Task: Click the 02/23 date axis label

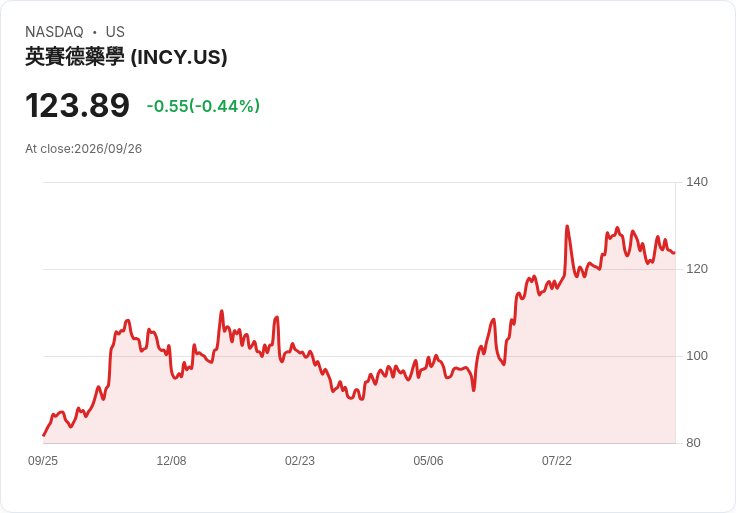Action: pos(299,461)
